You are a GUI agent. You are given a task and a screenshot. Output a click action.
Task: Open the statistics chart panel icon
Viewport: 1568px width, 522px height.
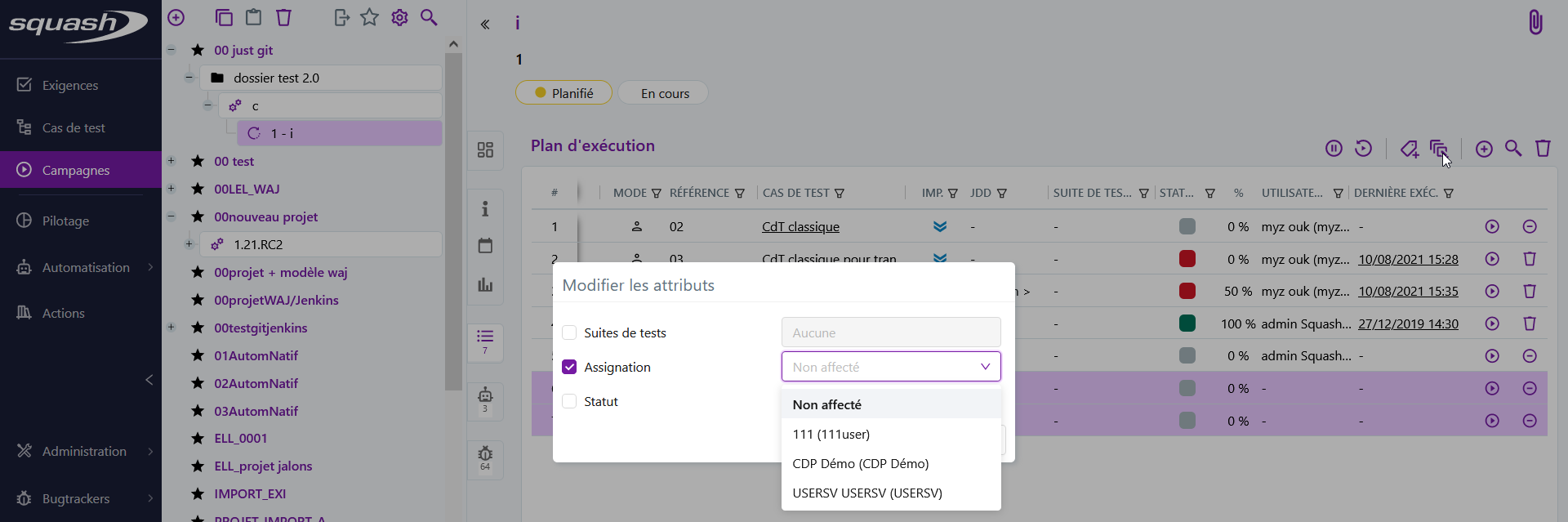point(485,285)
